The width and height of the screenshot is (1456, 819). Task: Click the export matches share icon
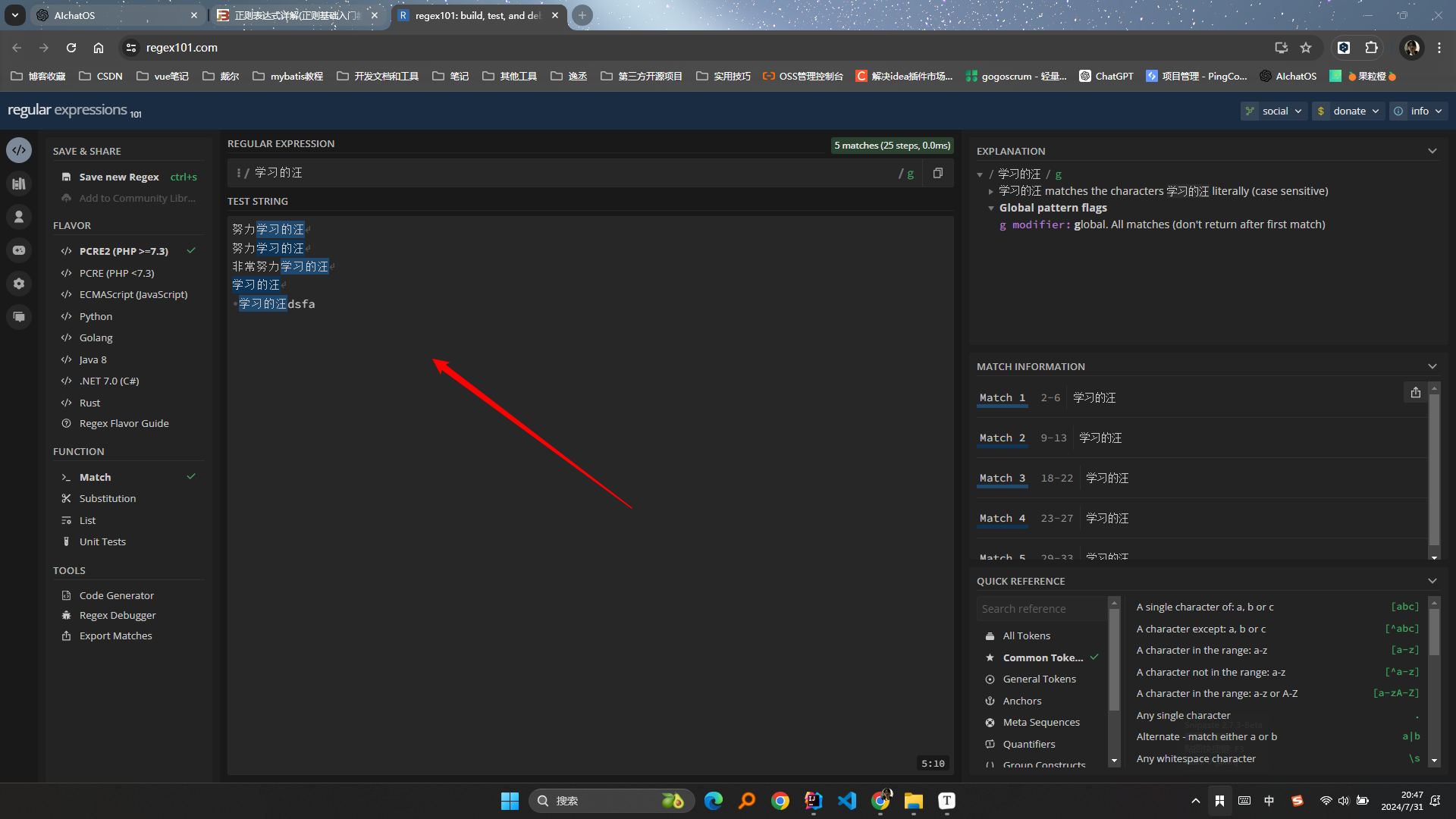1415,393
